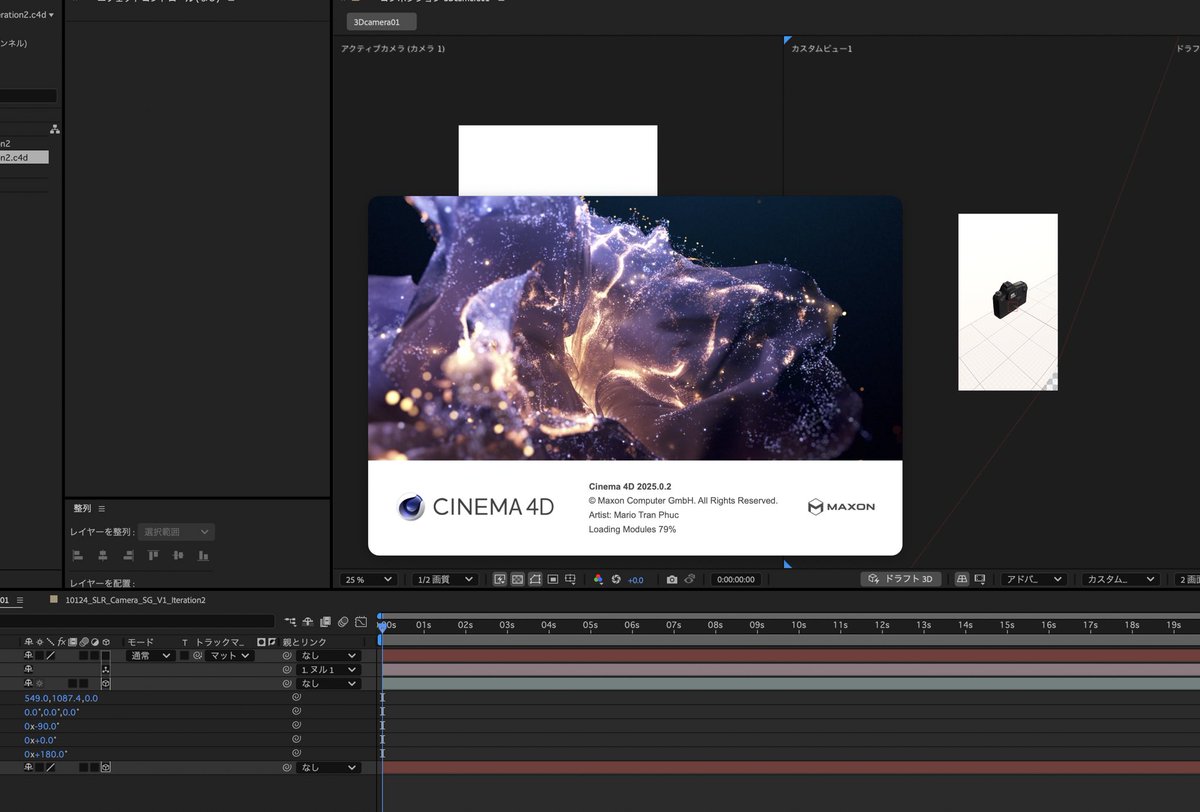Open the 25 % magnification dropdown
This screenshot has width=1200, height=812.
[369, 579]
